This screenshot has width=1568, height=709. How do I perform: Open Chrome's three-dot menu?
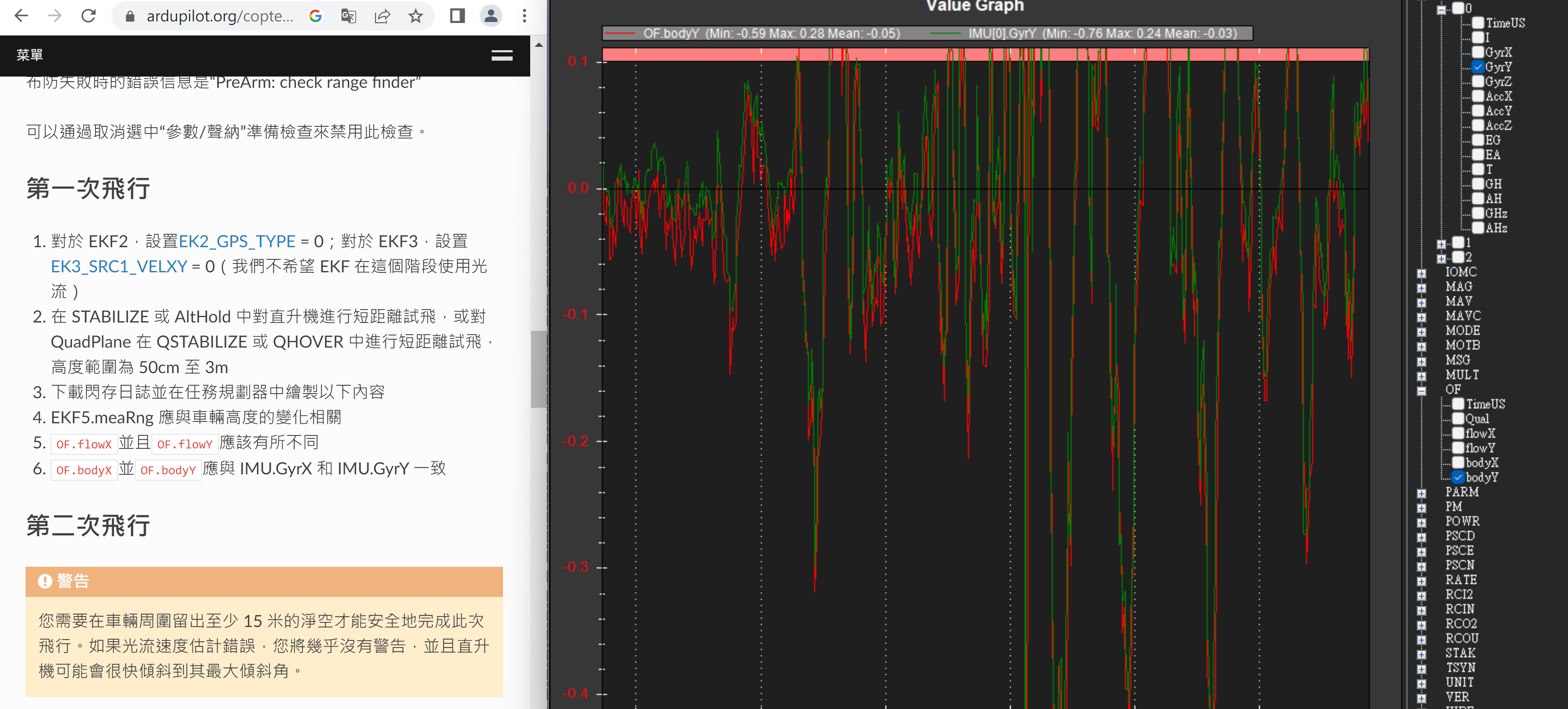click(x=524, y=16)
